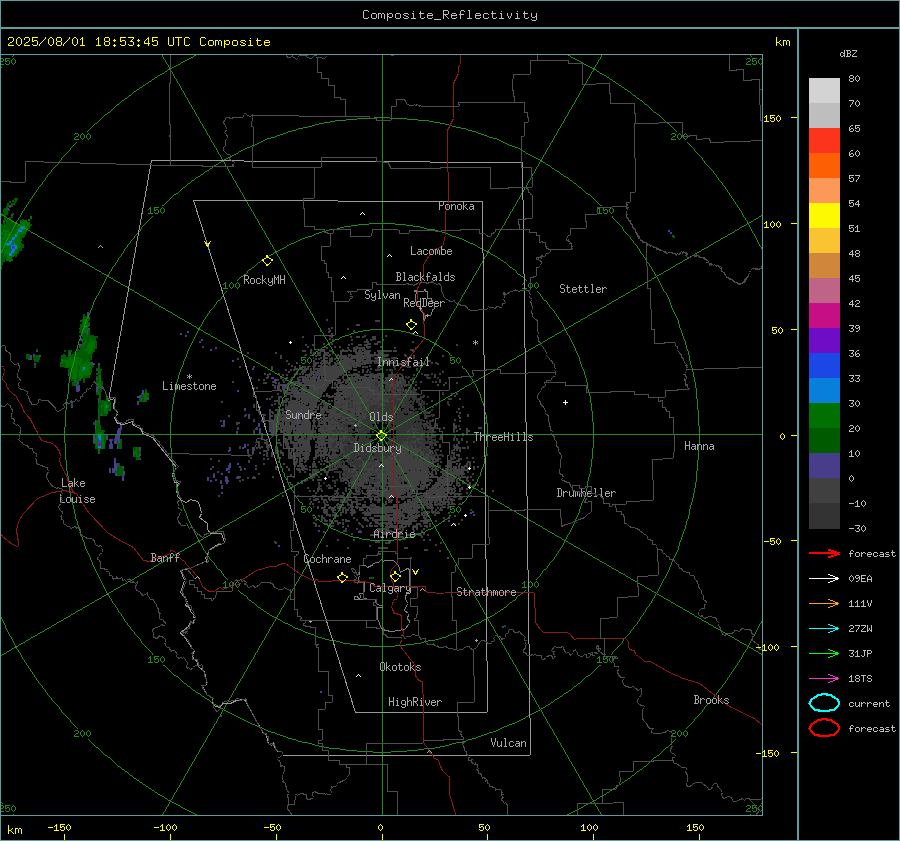Screen dimensions: 900x841
Task: Click the Composite_Reflectivity title
Action: [x=450, y=15]
